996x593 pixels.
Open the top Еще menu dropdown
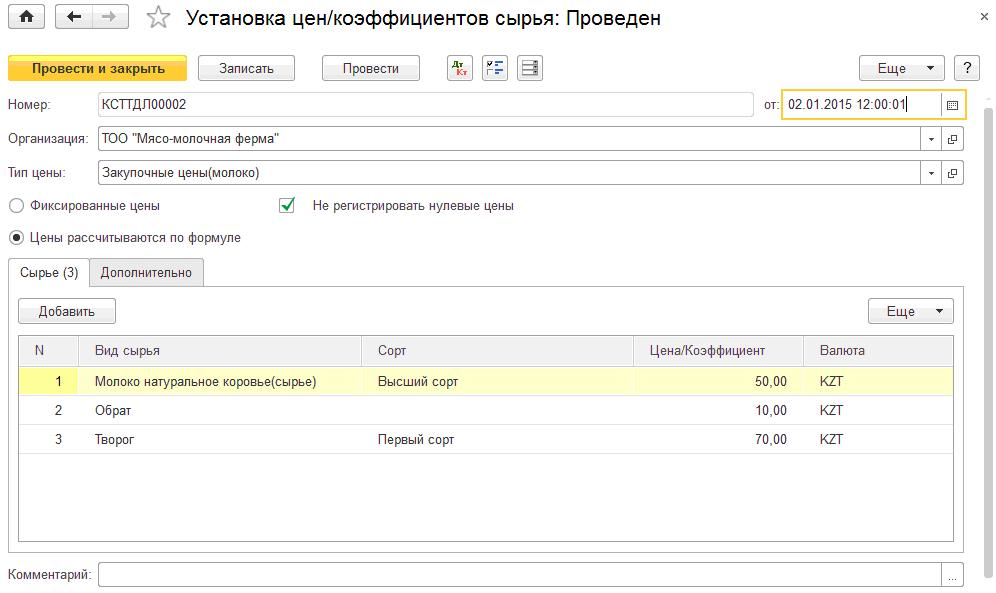(902, 68)
